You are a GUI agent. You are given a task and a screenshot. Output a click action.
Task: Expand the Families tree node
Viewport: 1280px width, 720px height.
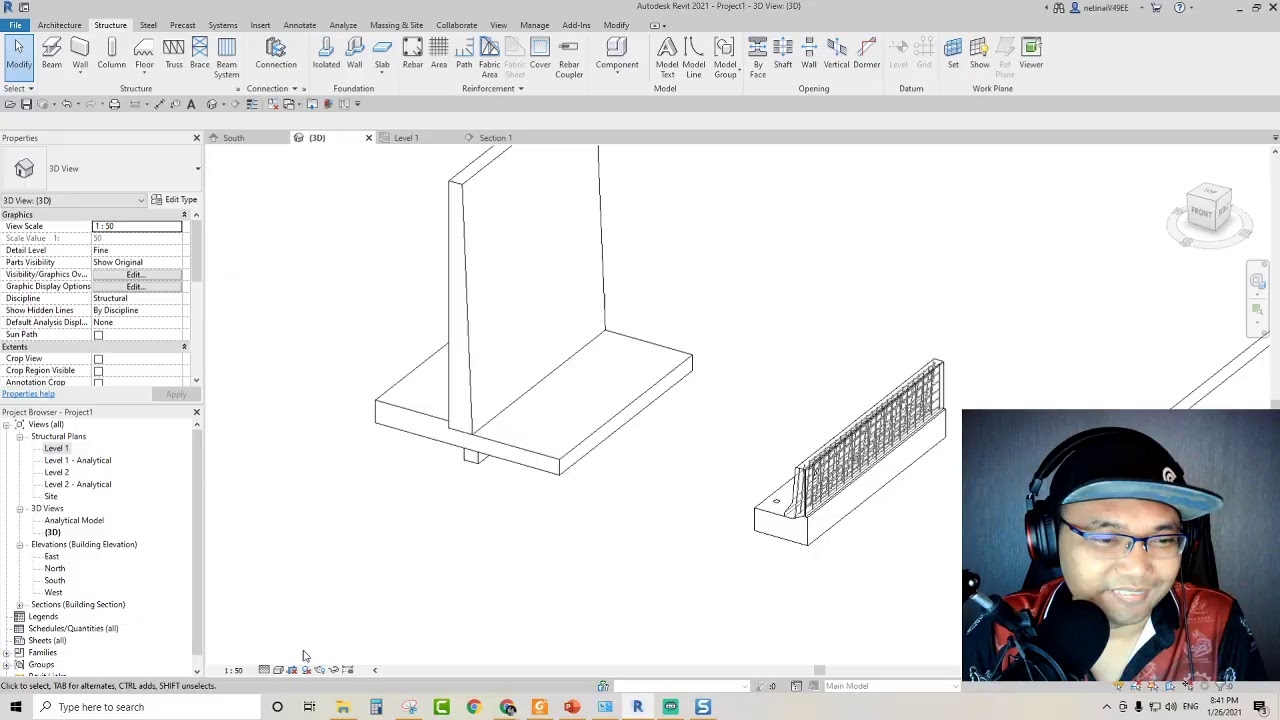(x=7, y=653)
